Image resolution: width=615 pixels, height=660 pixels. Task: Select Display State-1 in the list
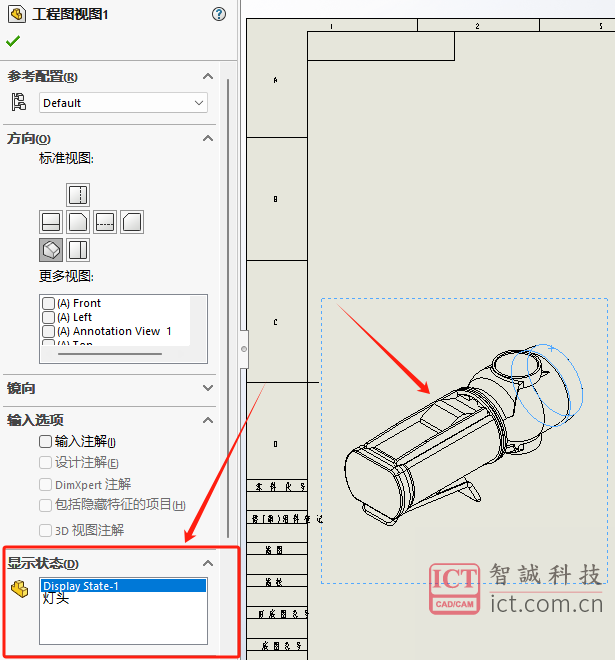(x=123, y=585)
